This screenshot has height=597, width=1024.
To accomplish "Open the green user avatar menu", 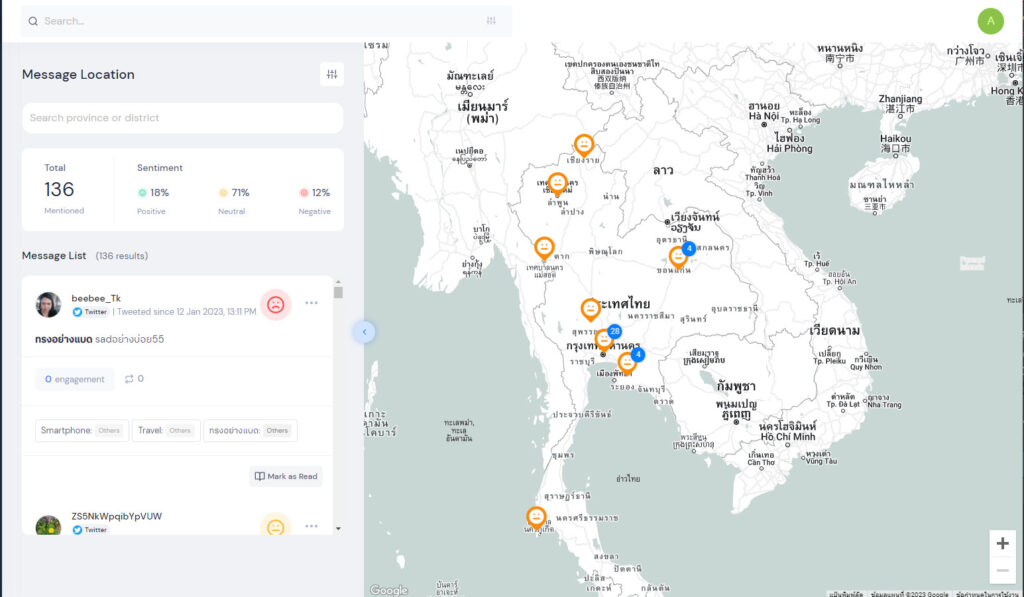I will click(990, 21).
